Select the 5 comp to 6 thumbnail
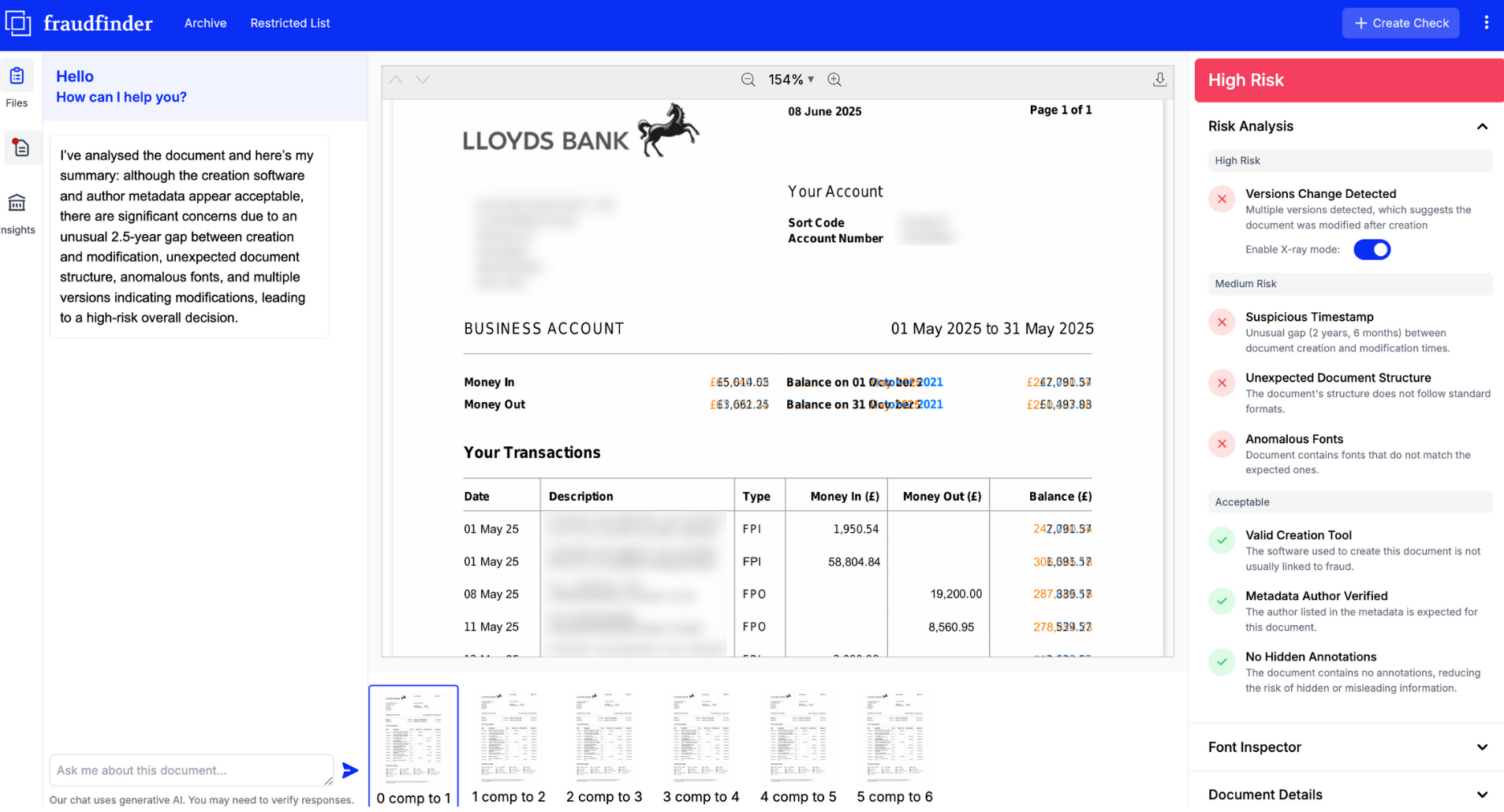1504x812 pixels. [894, 747]
